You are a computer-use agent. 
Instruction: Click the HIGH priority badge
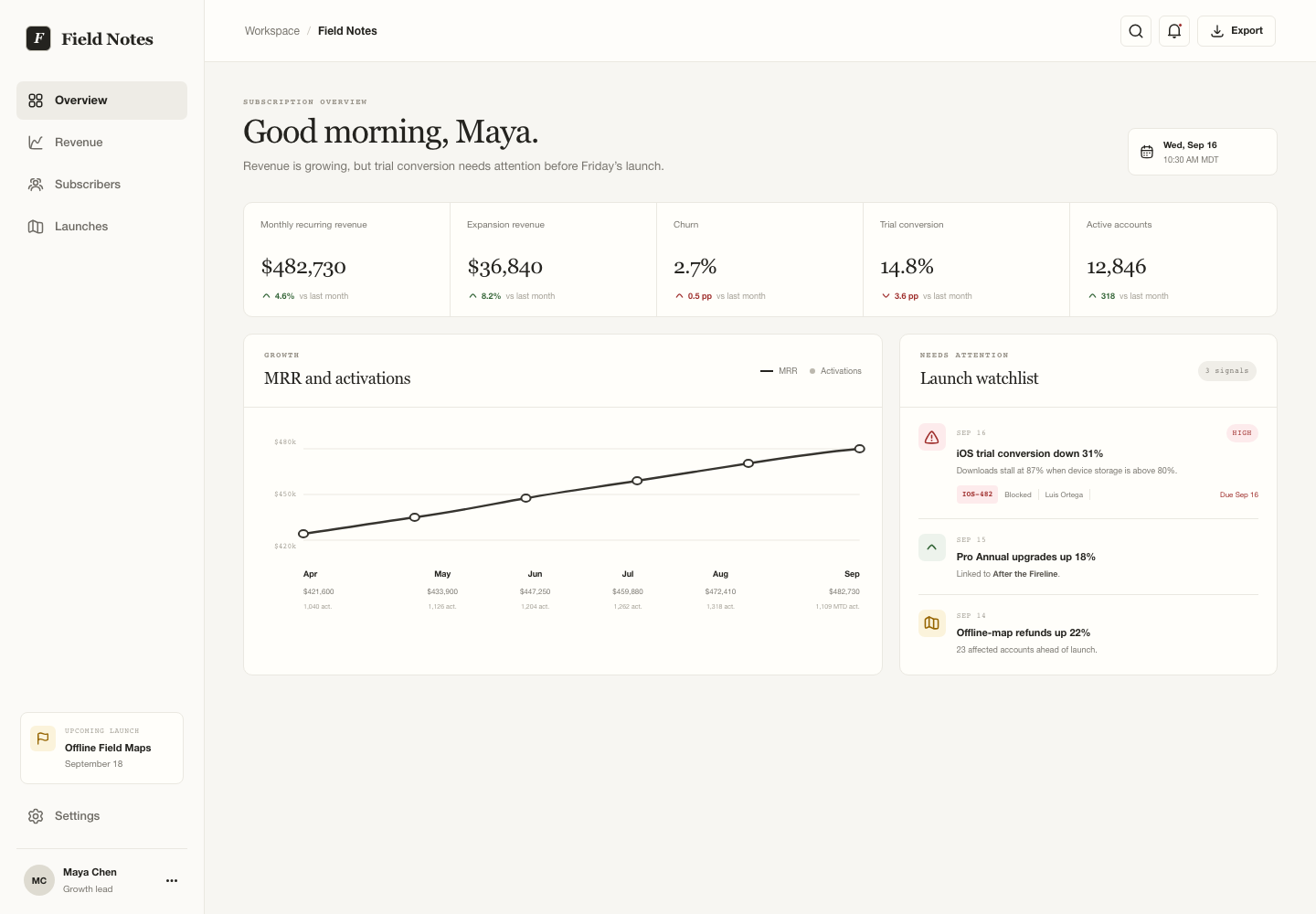(x=1242, y=433)
